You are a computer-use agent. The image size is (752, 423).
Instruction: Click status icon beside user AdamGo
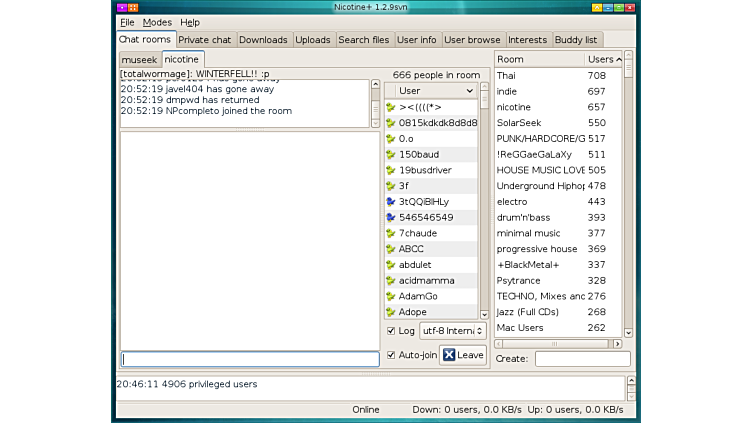pos(390,296)
